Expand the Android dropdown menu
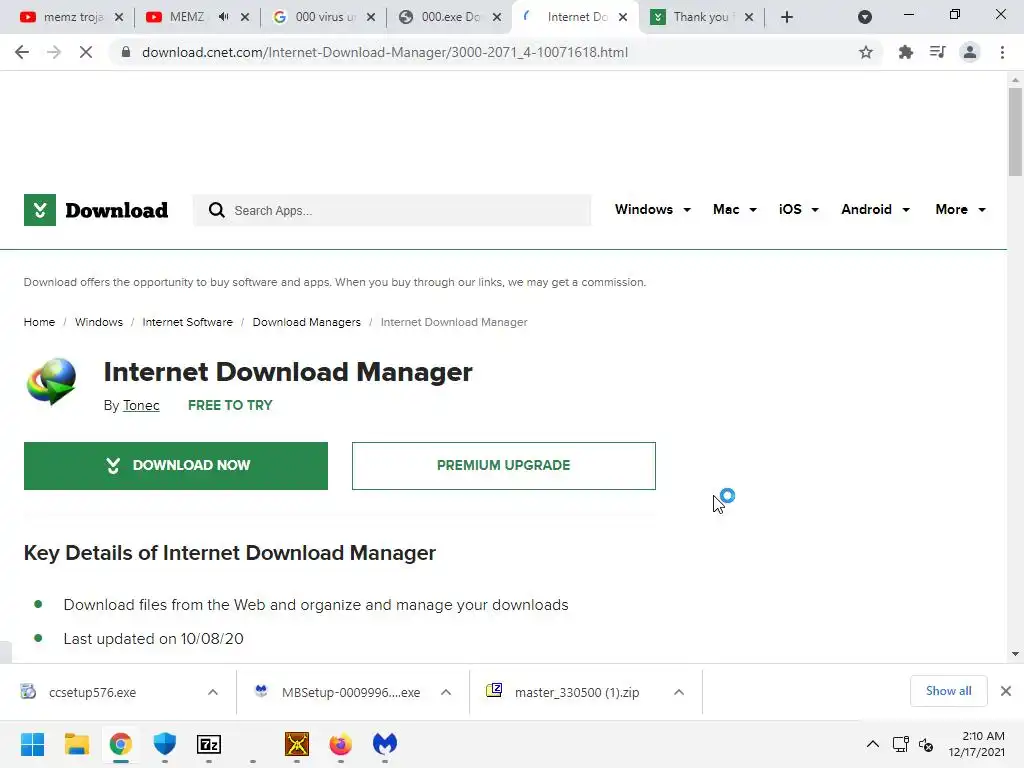1024x768 pixels. [x=875, y=210]
